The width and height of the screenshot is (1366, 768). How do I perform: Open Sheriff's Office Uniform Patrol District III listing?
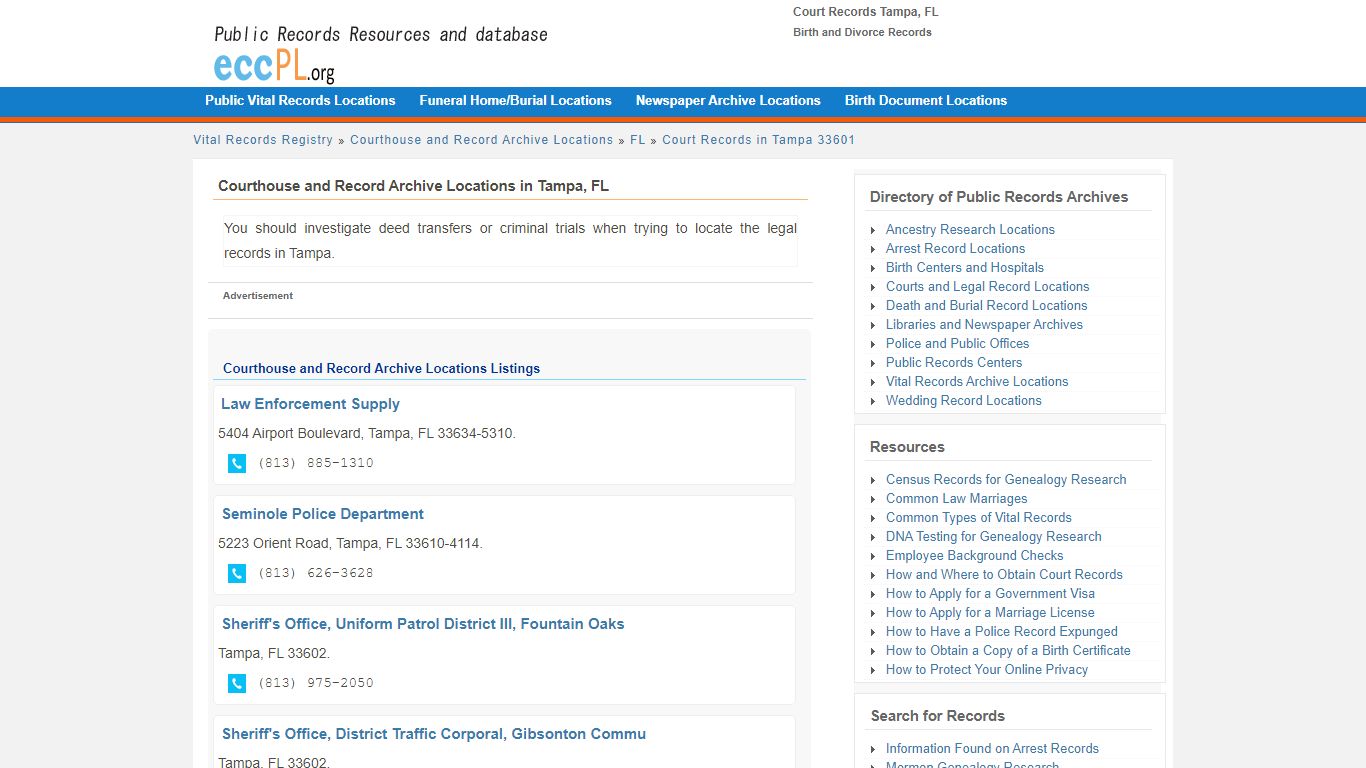coord(423,624)
